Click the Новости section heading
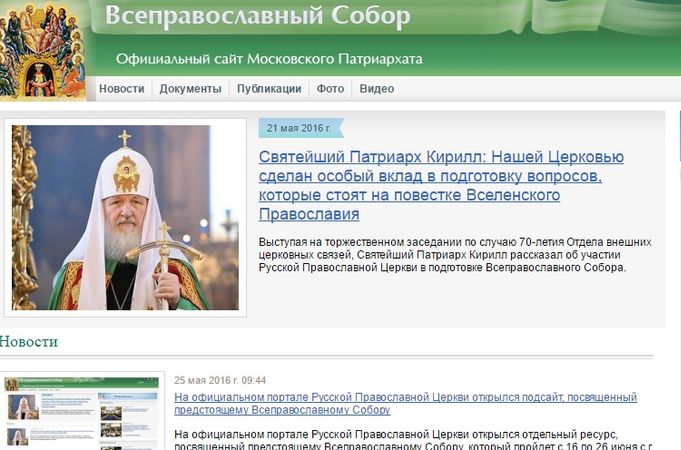The image size is (681, 450). [29, 342]
